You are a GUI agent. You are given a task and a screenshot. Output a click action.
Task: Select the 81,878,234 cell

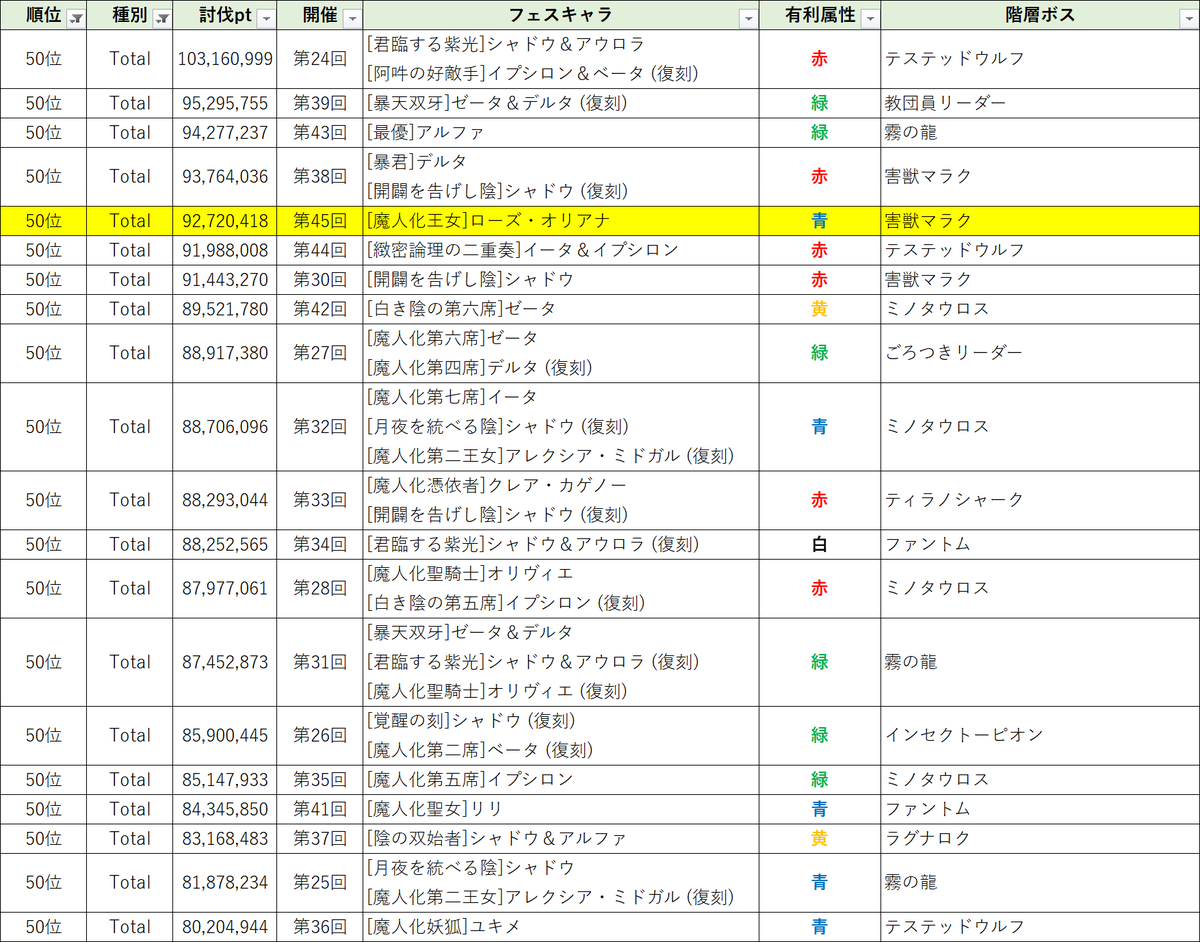(224, 882)
